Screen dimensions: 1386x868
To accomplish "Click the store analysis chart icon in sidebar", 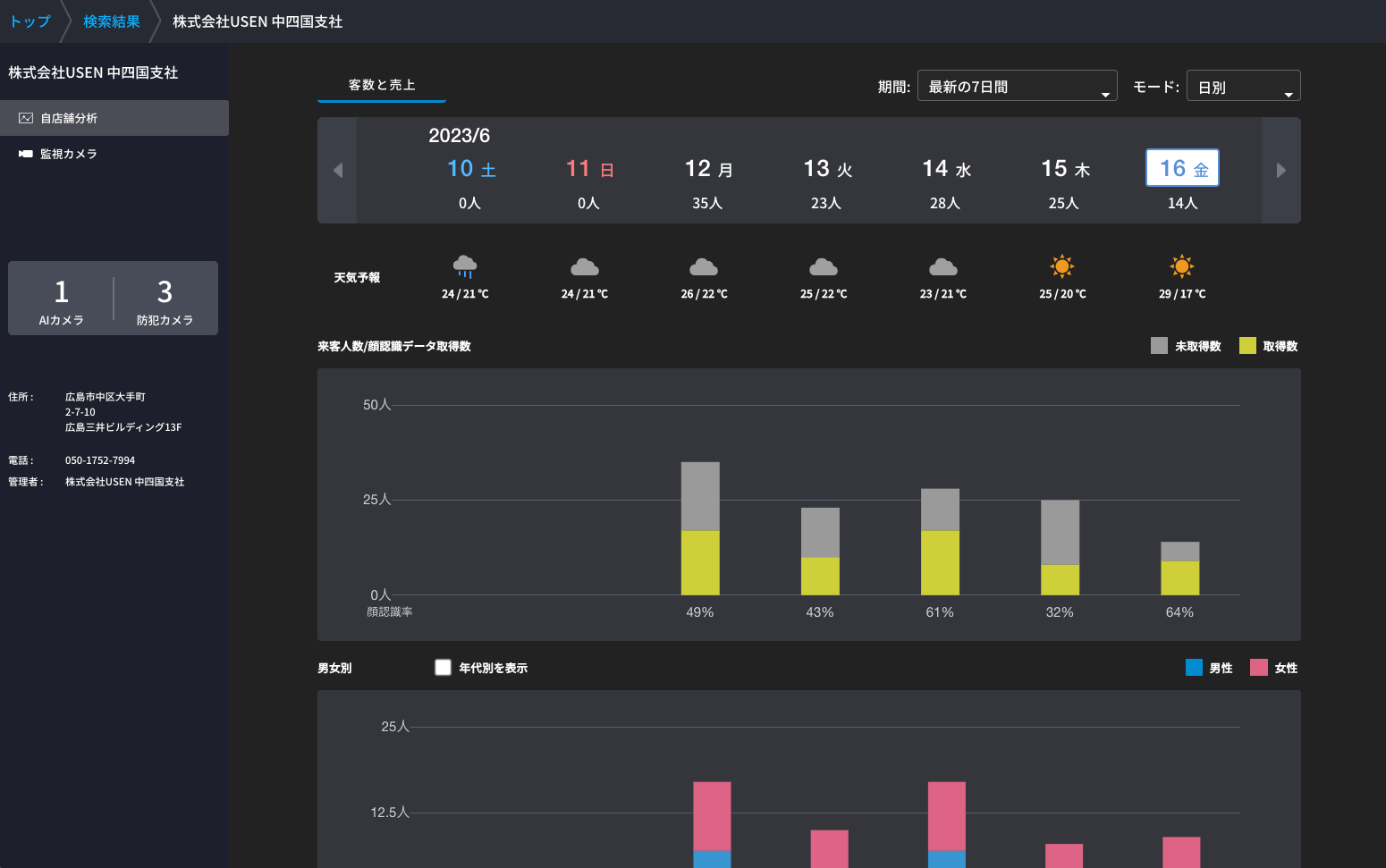I will coord(26,118).
